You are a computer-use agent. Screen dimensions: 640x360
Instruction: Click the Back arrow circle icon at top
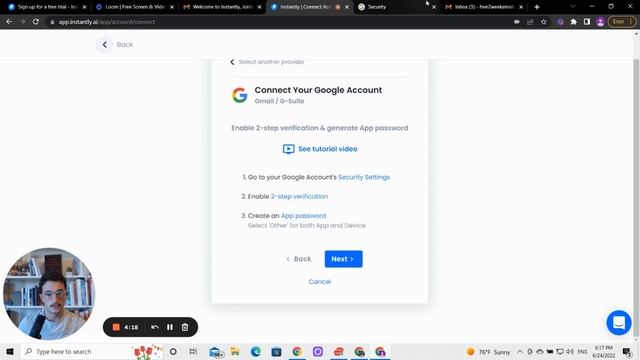tap(104, 44)
